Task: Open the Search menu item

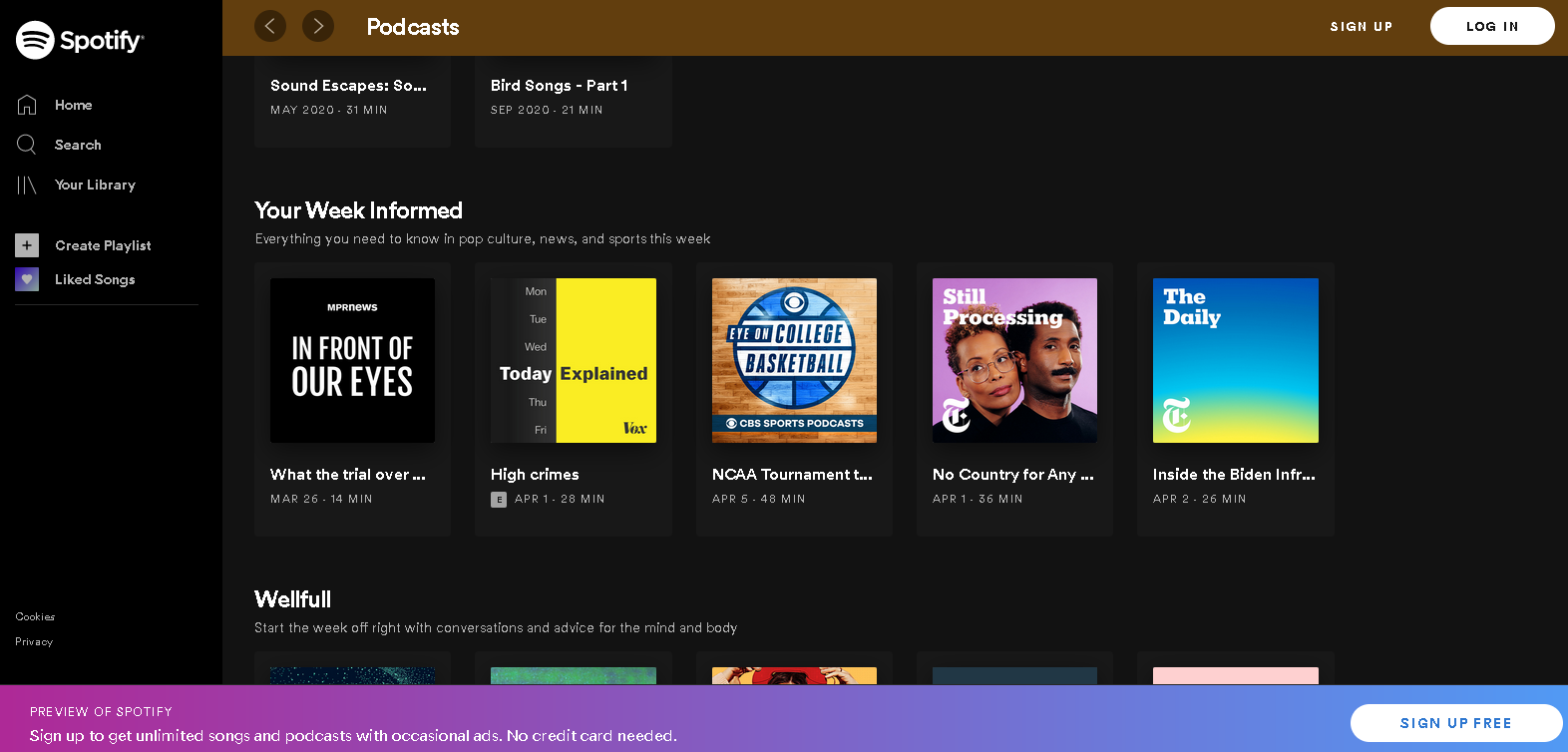Action: [x=78, y=145]
